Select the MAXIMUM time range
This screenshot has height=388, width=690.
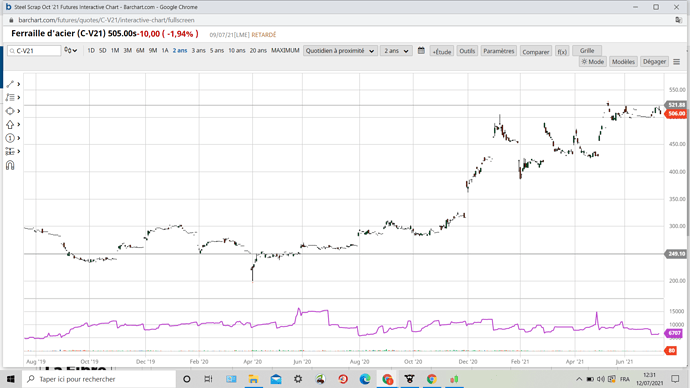point(285,51)
